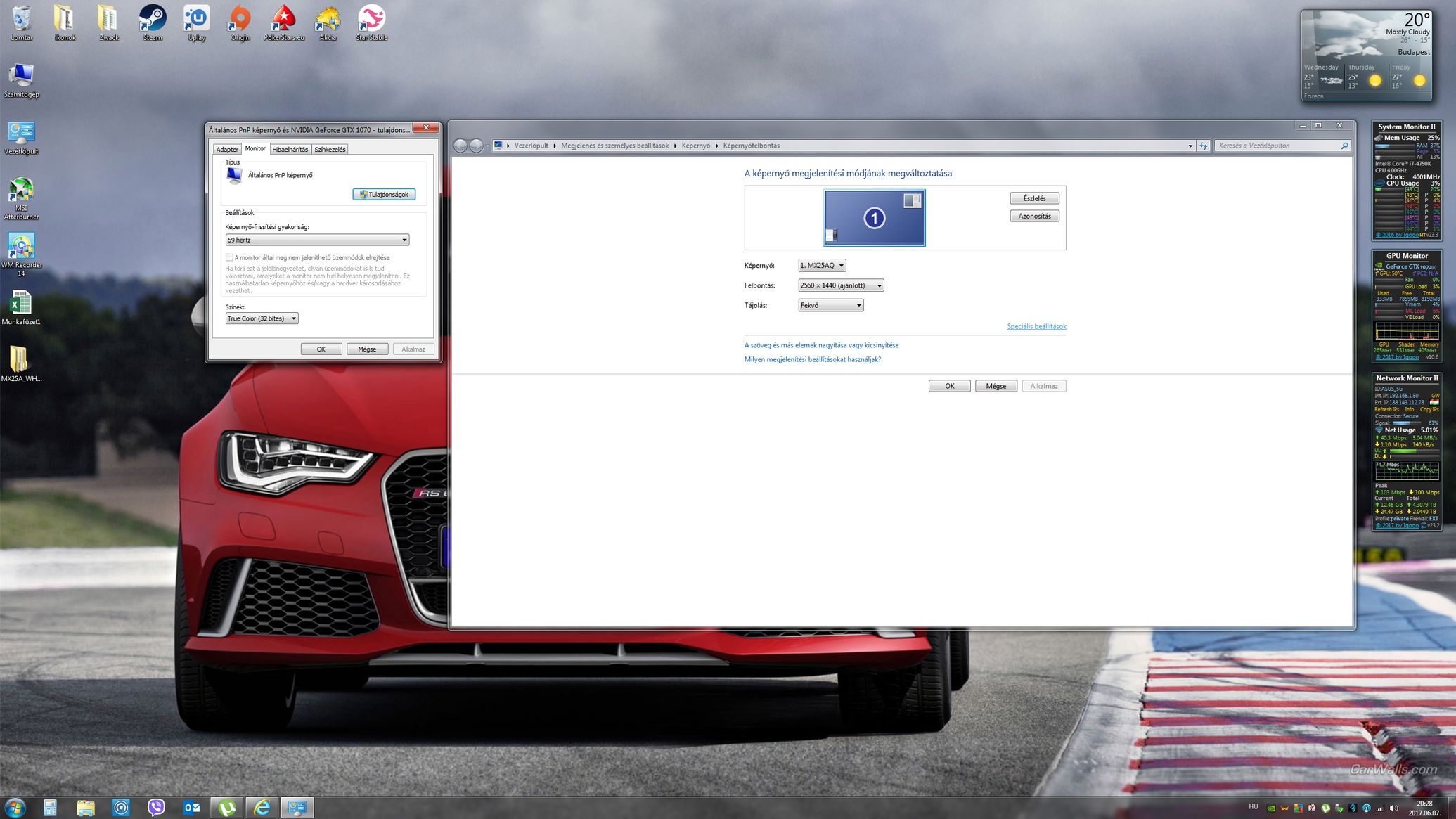Open the Alicia desktop shortcut
The height and width of the screenshot is (819, 1456).
(328, 22)
